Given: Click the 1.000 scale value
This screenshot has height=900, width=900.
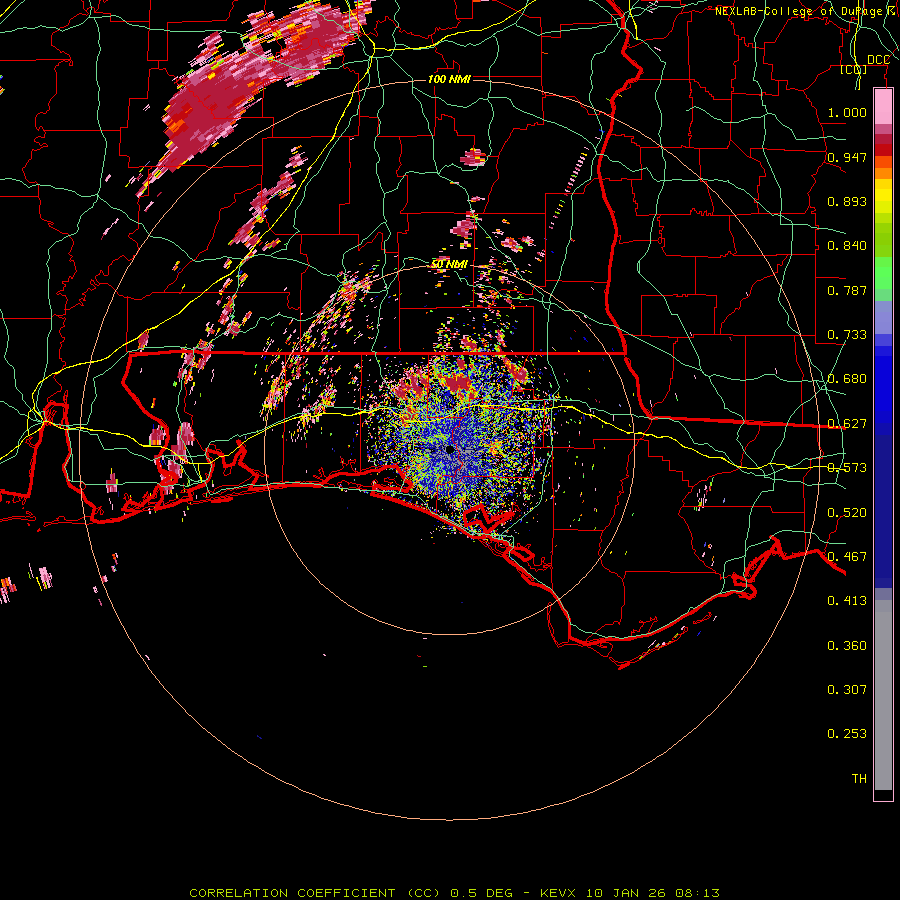Looking at the screenshot, I should click(847, 112).
